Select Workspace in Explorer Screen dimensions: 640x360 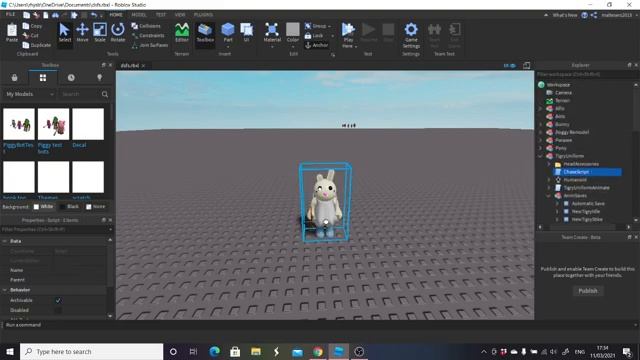(x=558, y=85)
